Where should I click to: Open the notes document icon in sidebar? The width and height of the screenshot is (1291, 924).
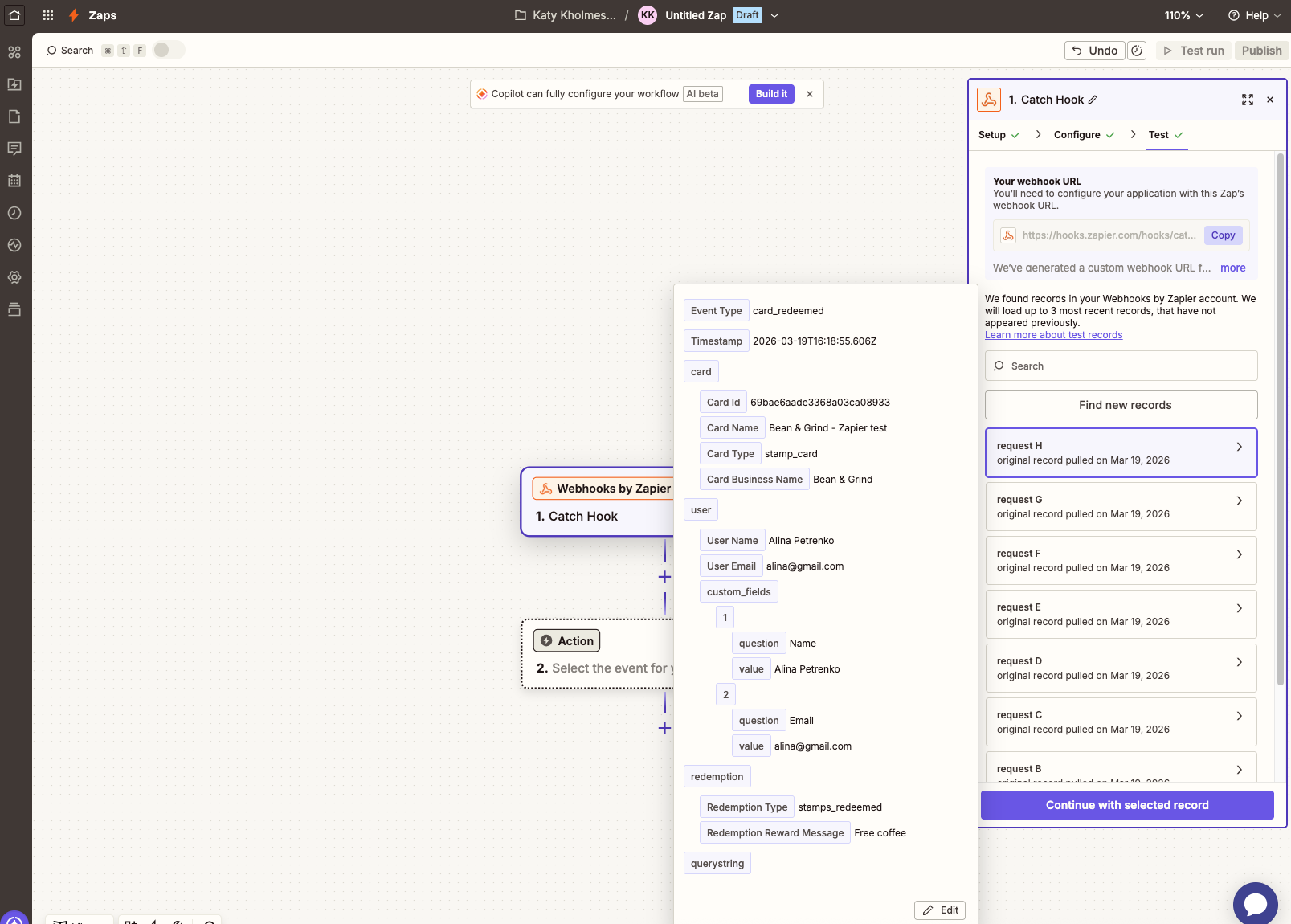tap(14, 117)
